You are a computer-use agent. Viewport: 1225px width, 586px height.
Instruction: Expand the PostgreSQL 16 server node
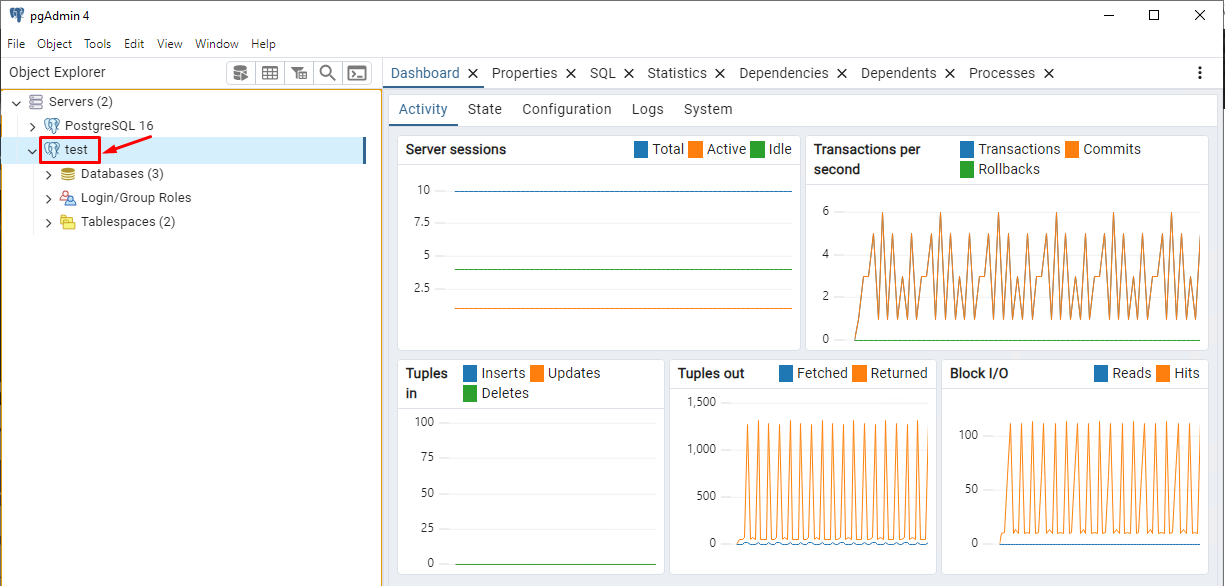click(32, 126)
